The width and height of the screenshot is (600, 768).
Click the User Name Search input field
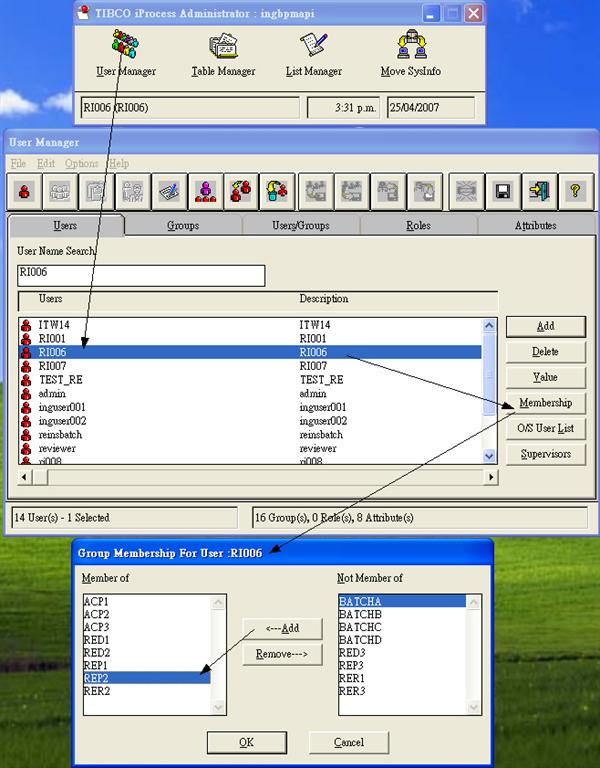(x=141, y=276)
